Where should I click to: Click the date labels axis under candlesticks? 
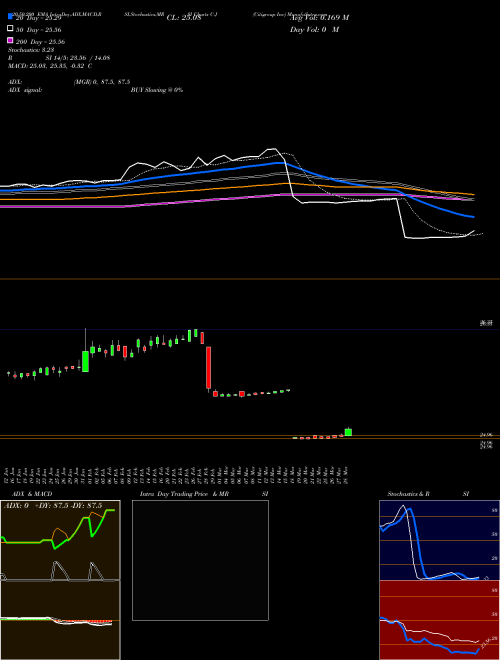(178, 474)
